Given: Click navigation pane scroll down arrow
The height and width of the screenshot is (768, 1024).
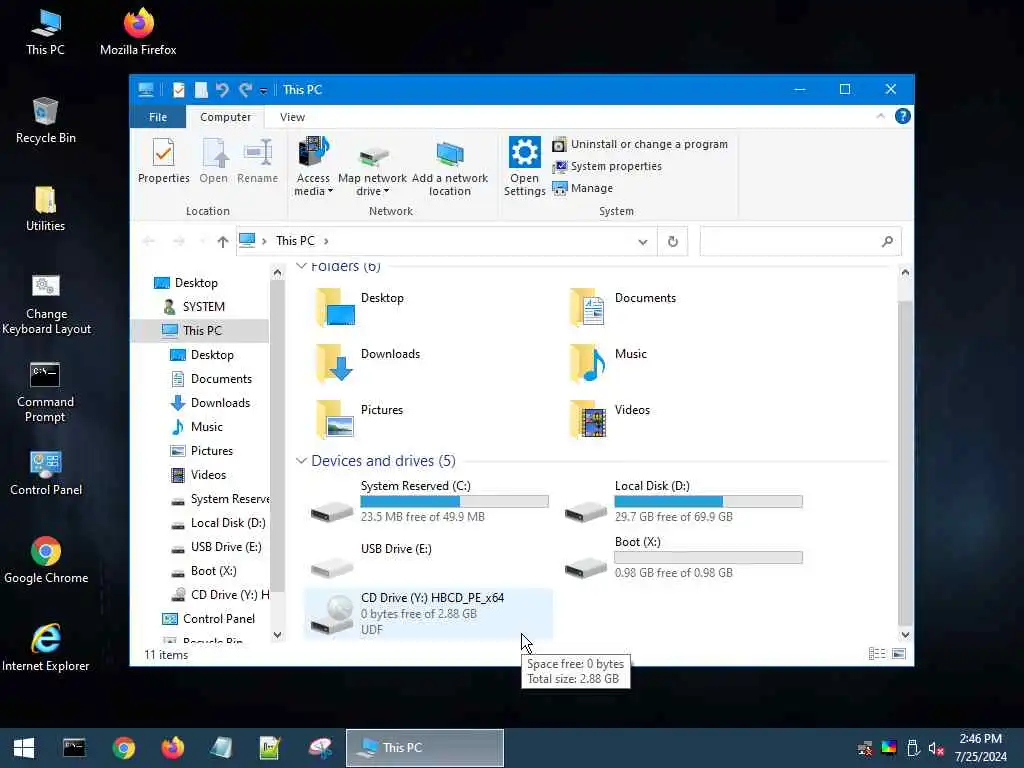Looking at the screenshot, I should pos(278,635).
